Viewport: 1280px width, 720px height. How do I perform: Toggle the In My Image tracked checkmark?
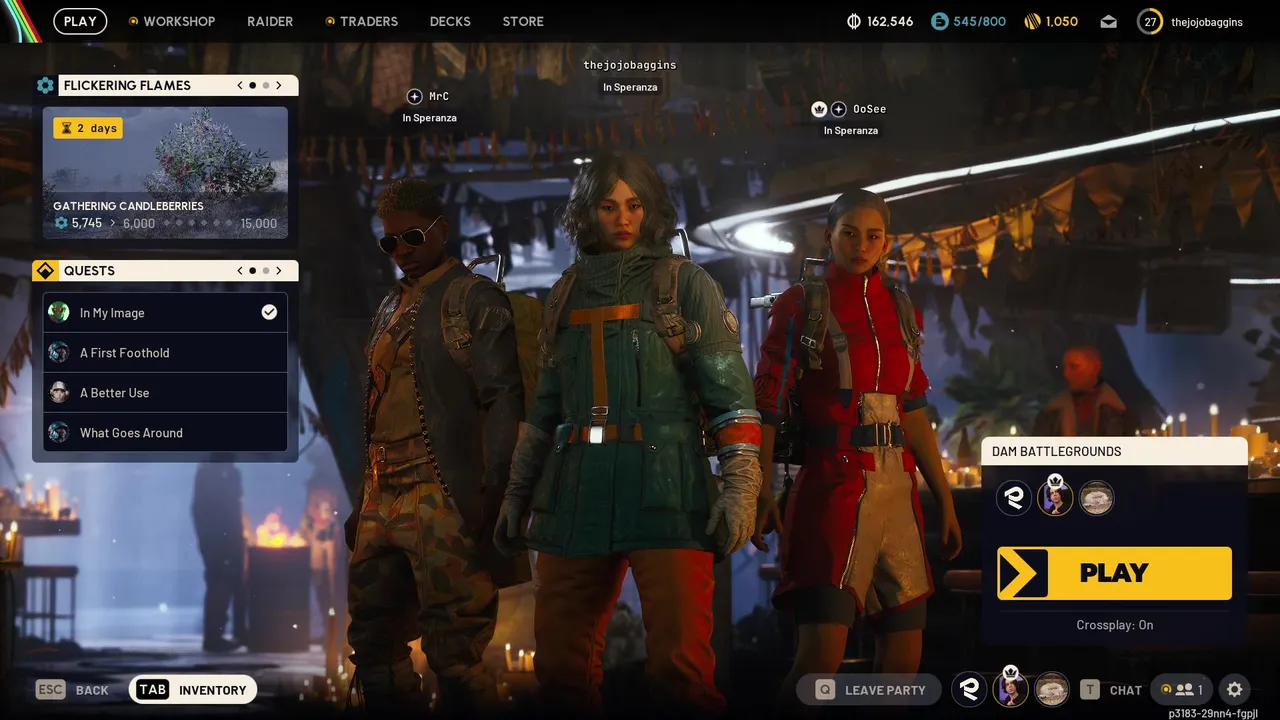(x=269, y=312)
